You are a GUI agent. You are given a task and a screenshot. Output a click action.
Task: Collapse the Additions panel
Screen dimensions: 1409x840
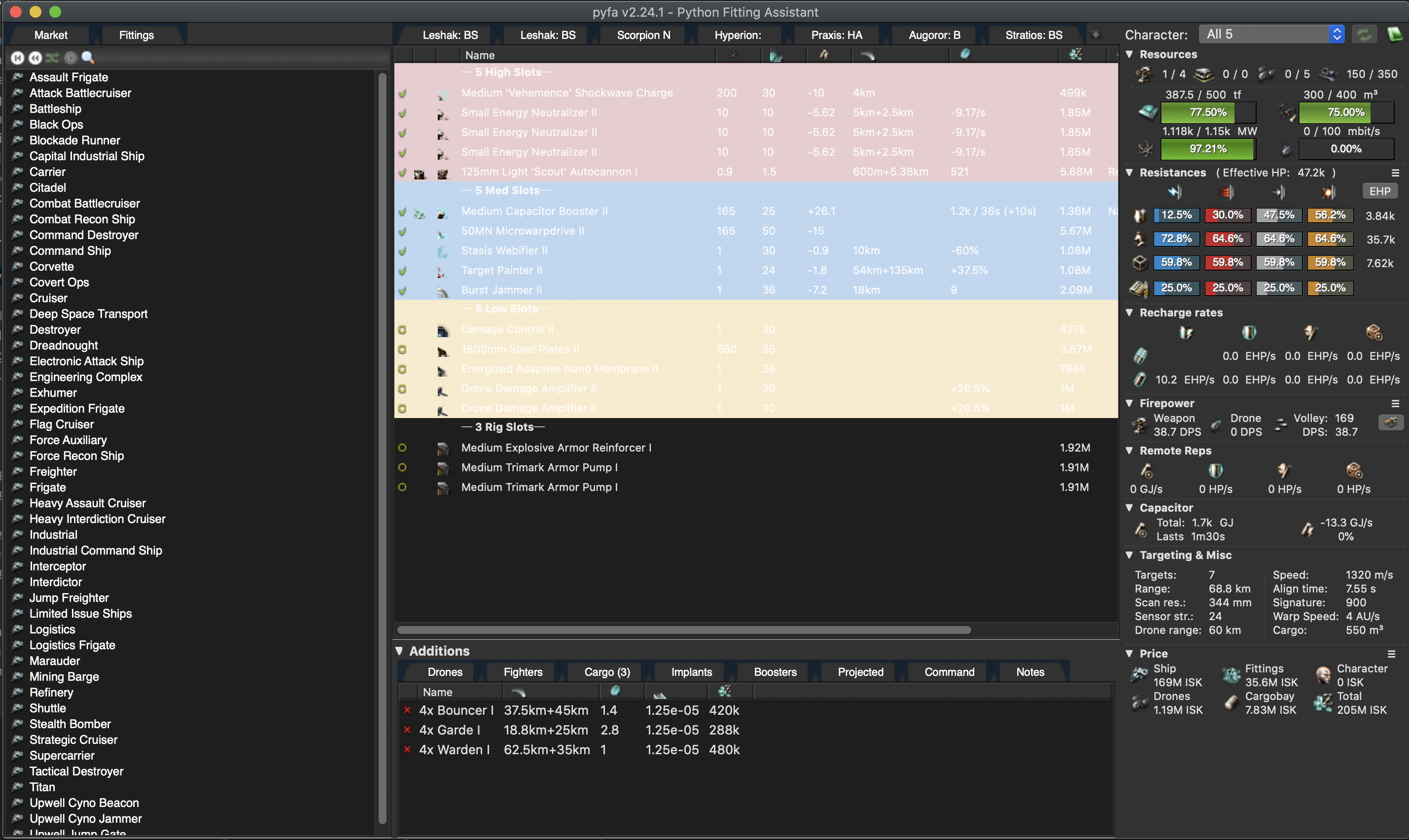click(x=399, y=651)
